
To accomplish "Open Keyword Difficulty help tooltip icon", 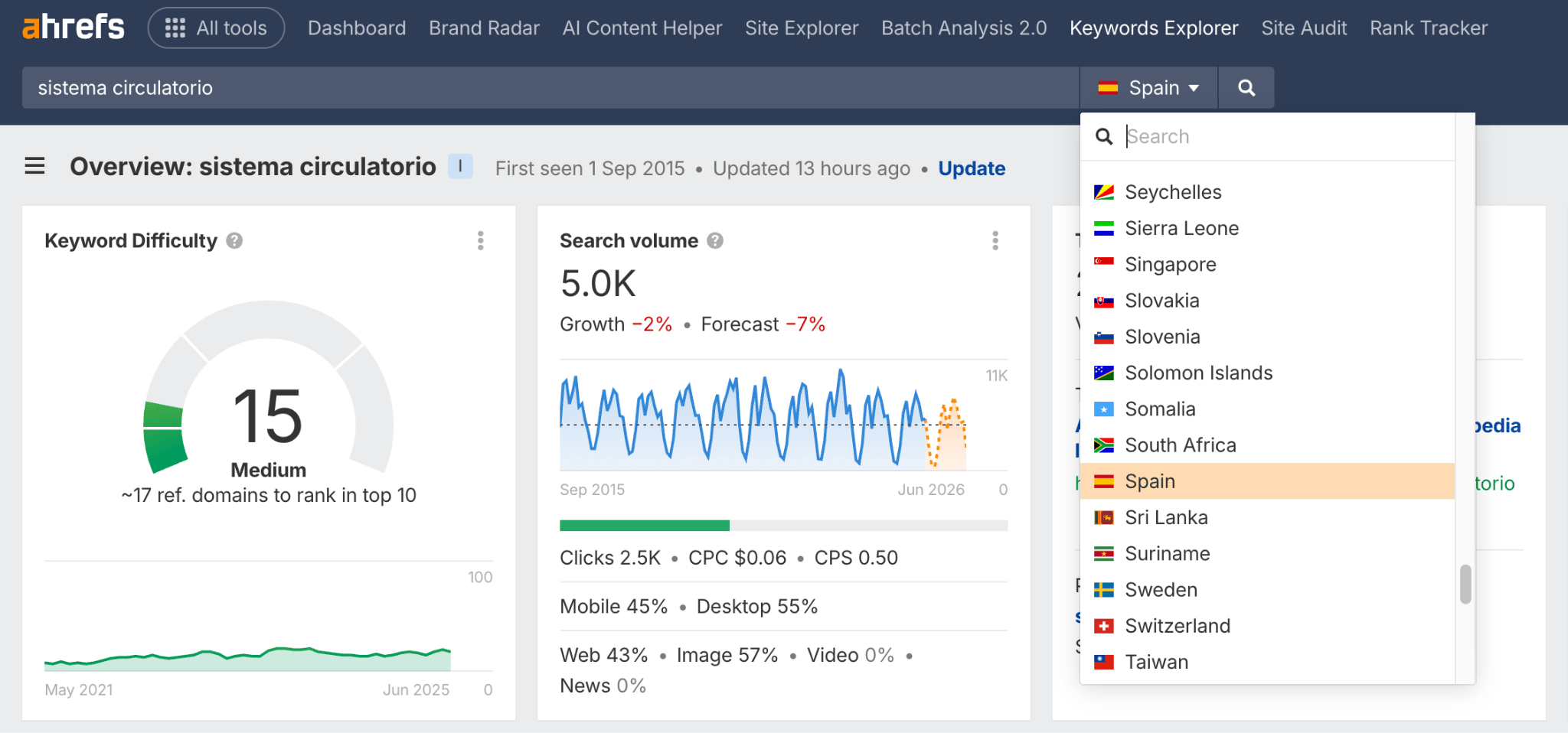I will pyautogui.click(x=234, y=240).
